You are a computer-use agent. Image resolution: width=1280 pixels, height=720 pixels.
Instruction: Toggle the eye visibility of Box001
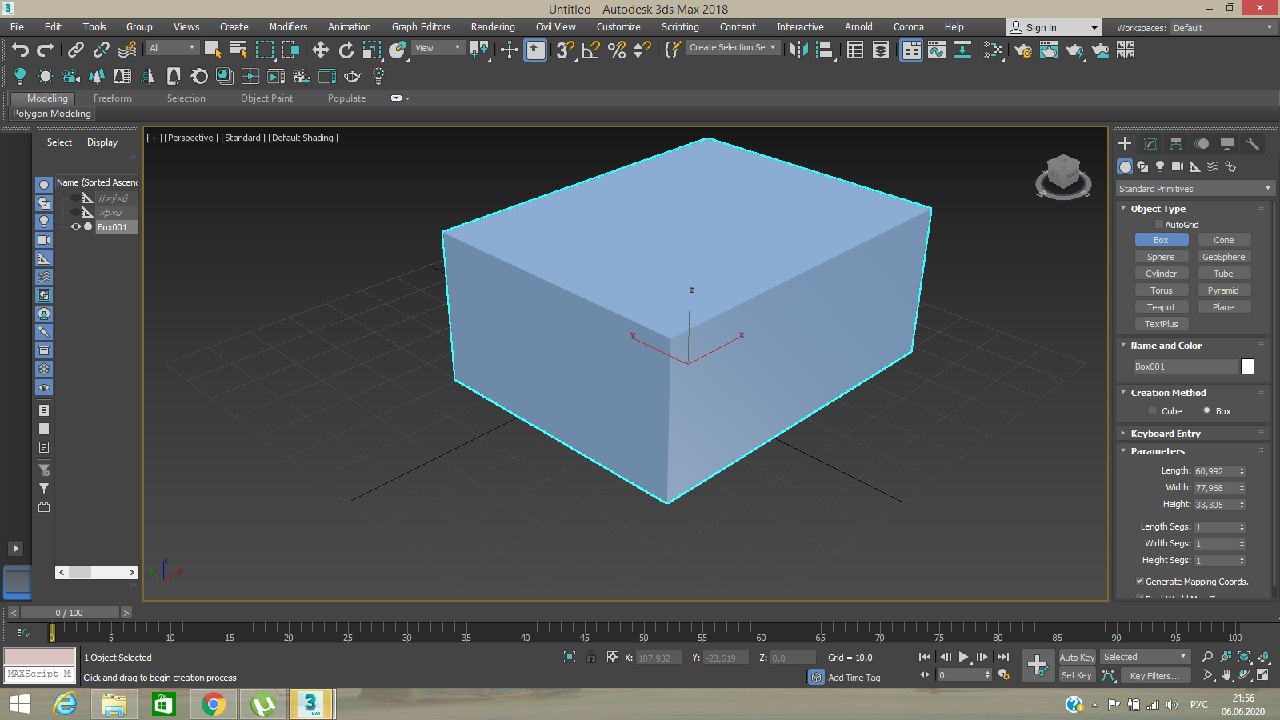75,227
